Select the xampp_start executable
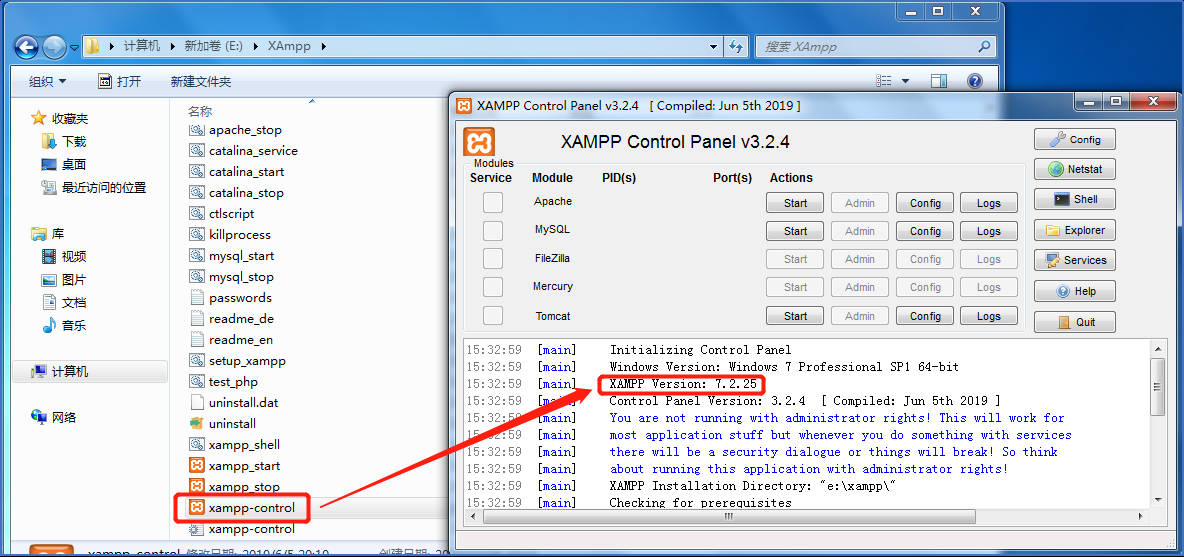Image resolution: width=1184 pixels, height=557 pixels. [x=235, y=466]
